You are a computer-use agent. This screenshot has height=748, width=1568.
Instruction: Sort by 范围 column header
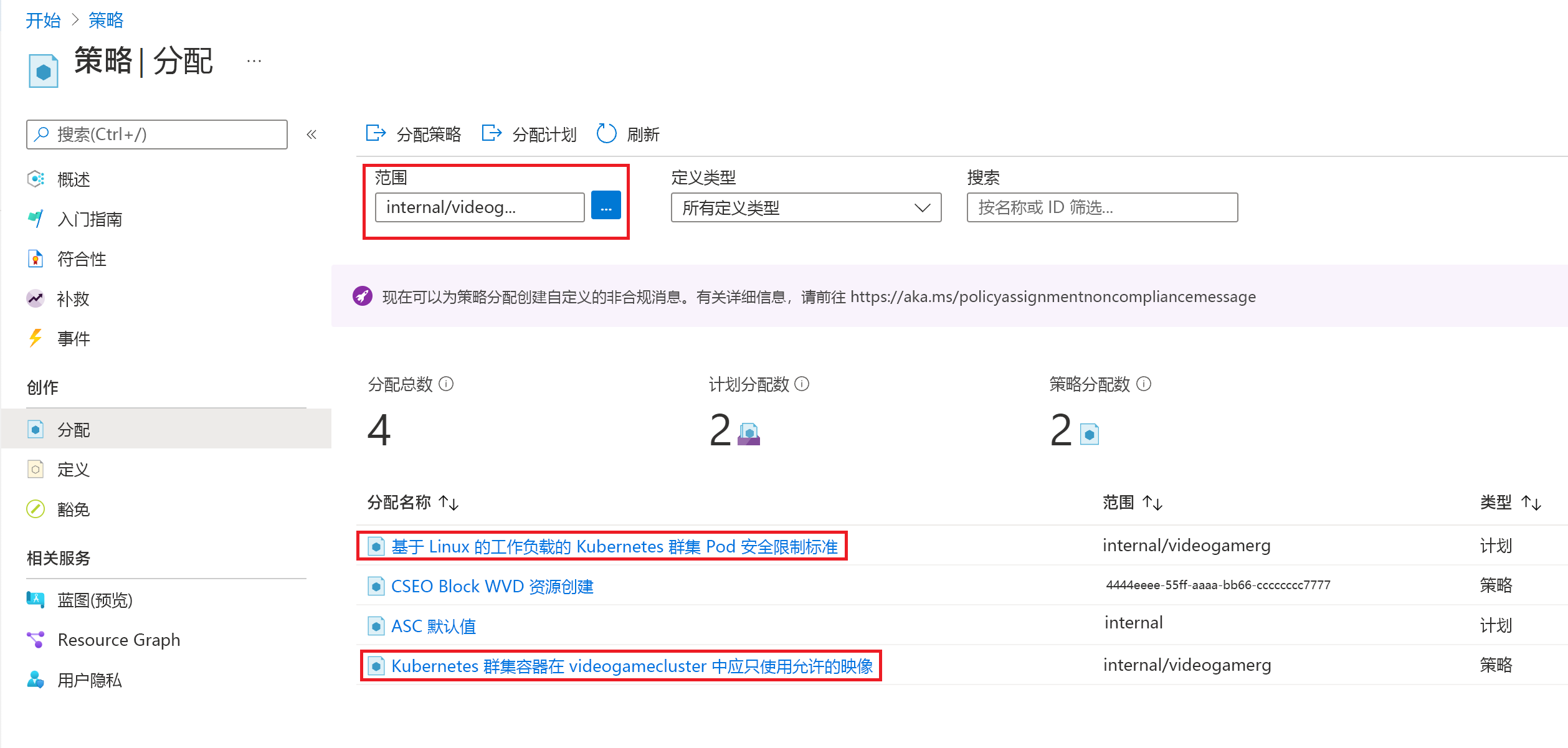(x=1133, y=502)
